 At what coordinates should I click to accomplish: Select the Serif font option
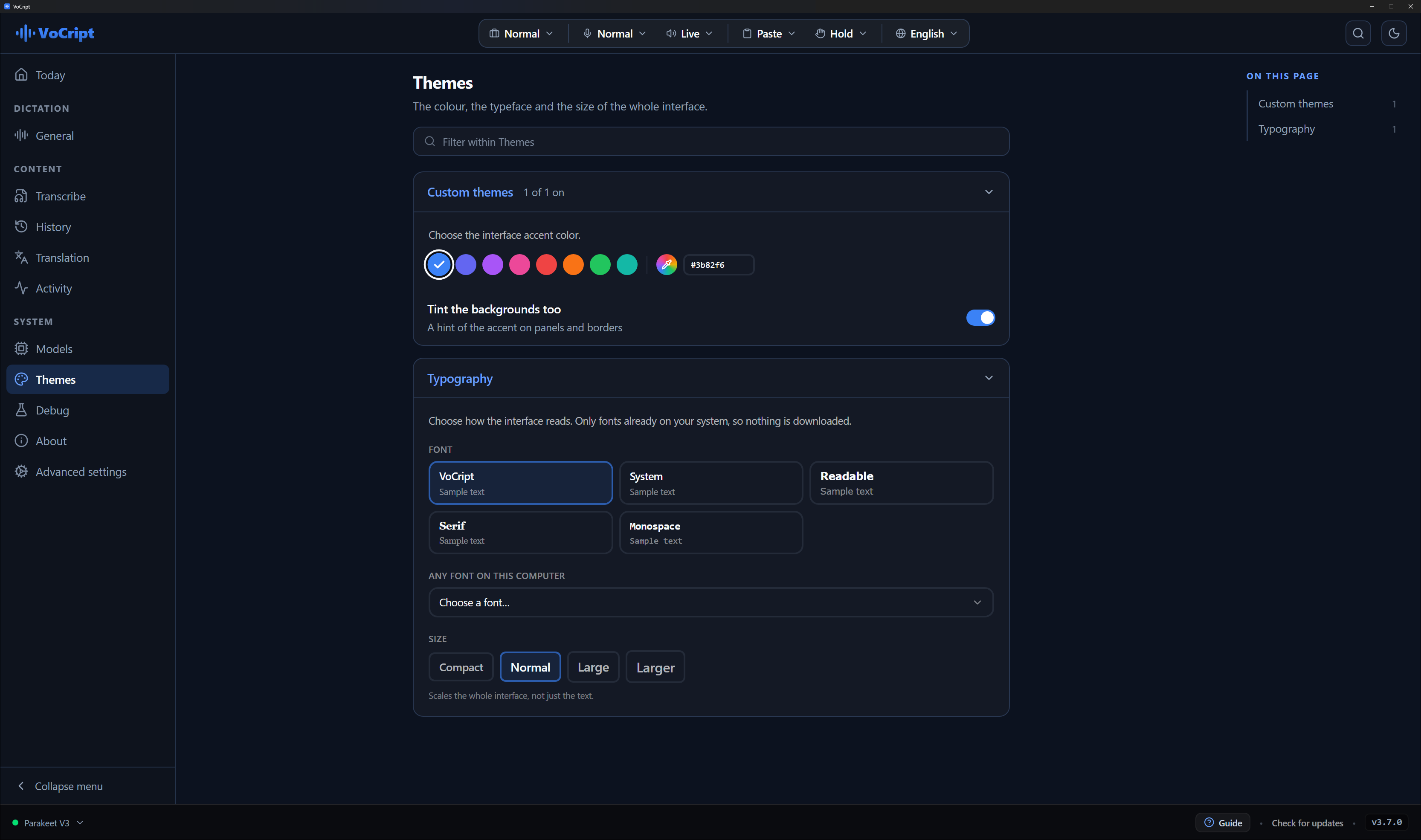coord(520,533)
